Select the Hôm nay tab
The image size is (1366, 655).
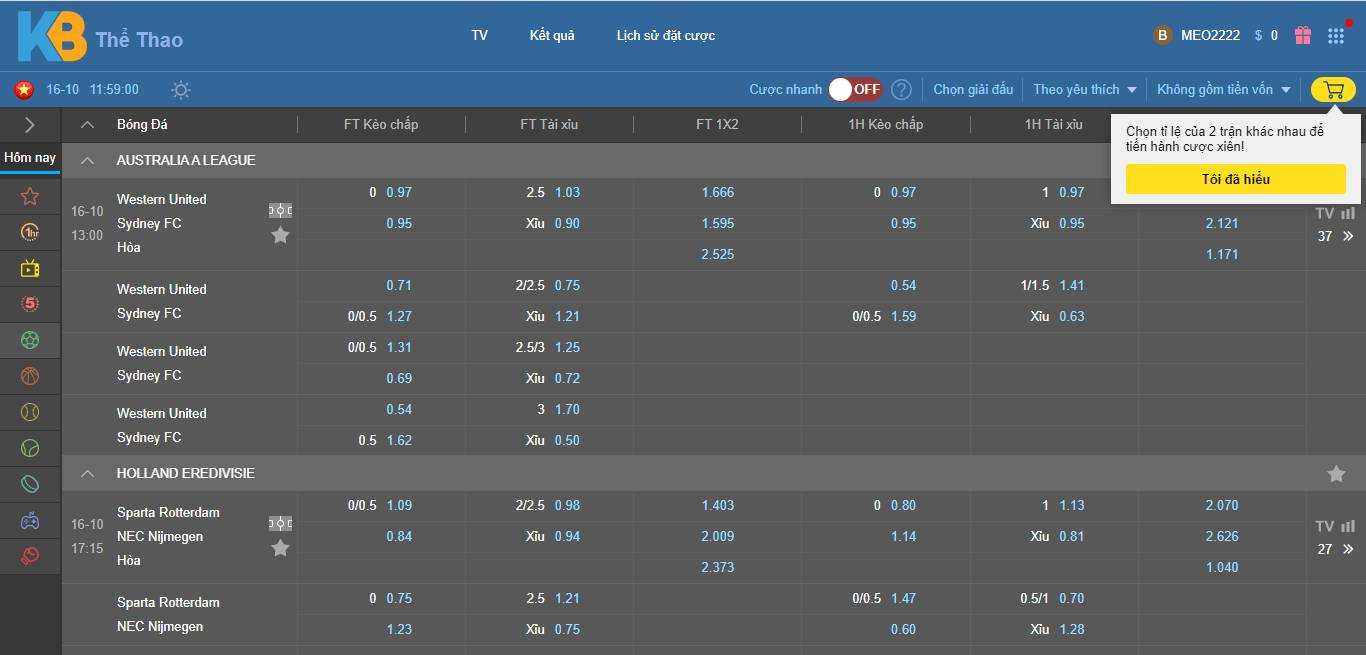coord(30,158)
